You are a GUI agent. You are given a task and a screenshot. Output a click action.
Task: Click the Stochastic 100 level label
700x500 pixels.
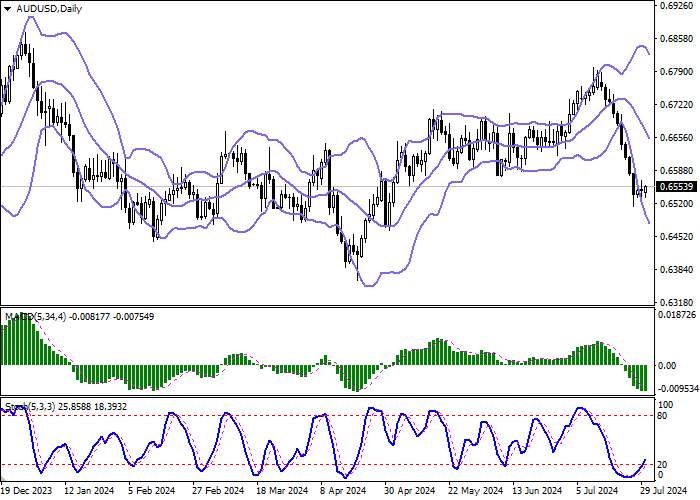coord(666,405)
